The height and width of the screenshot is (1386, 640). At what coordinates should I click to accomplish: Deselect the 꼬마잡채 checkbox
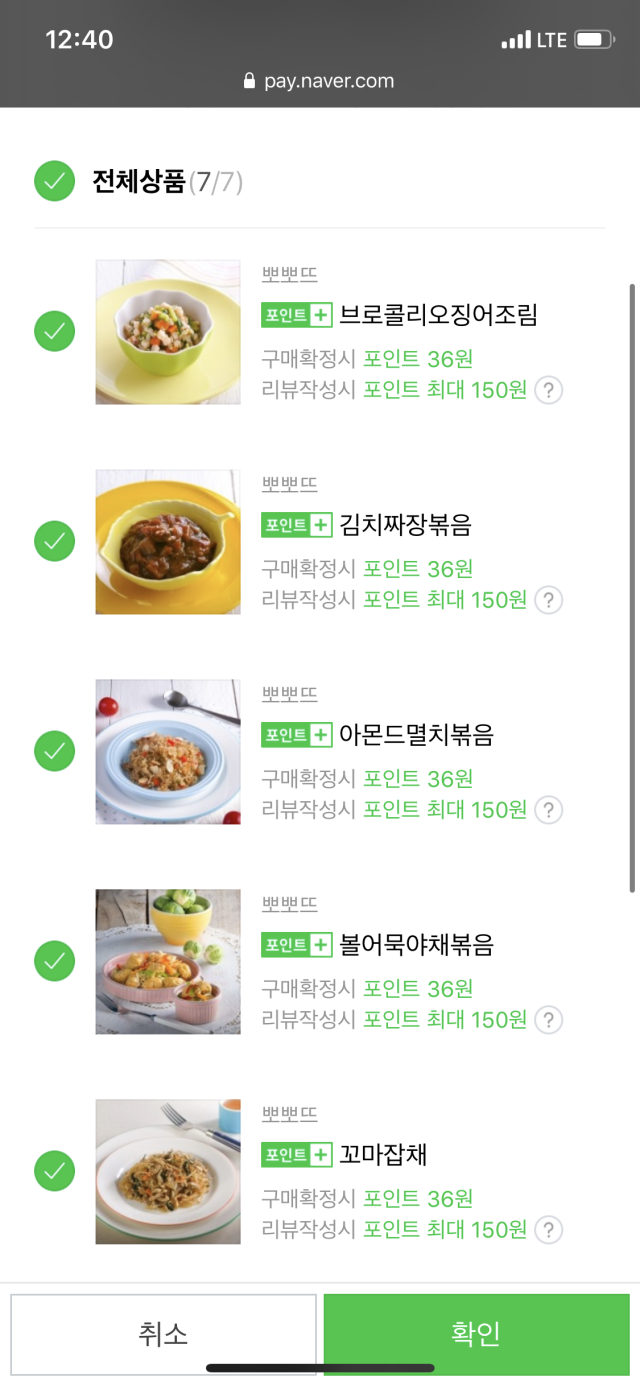(55, 1171)
